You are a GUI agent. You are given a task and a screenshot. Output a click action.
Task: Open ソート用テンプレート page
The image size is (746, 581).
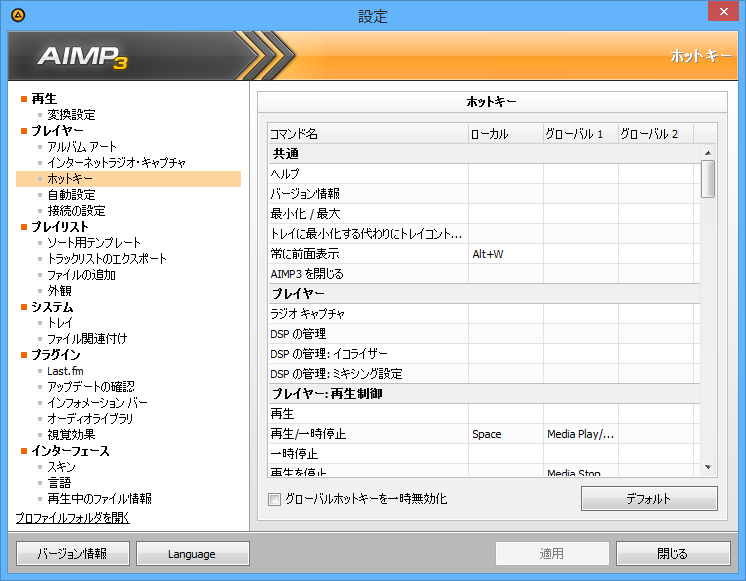coord(94,243)
